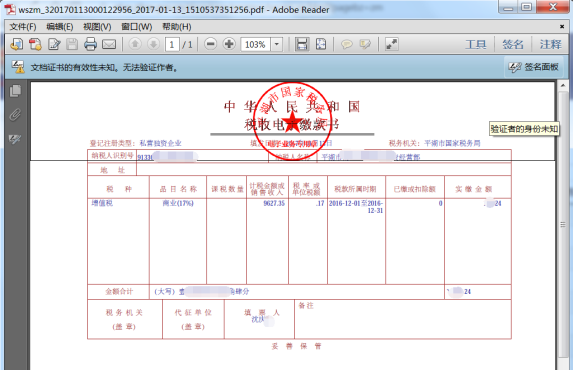Click the Save floppy disk icon
This screenshot has height=371, width=574.
[x=72, y=44]
